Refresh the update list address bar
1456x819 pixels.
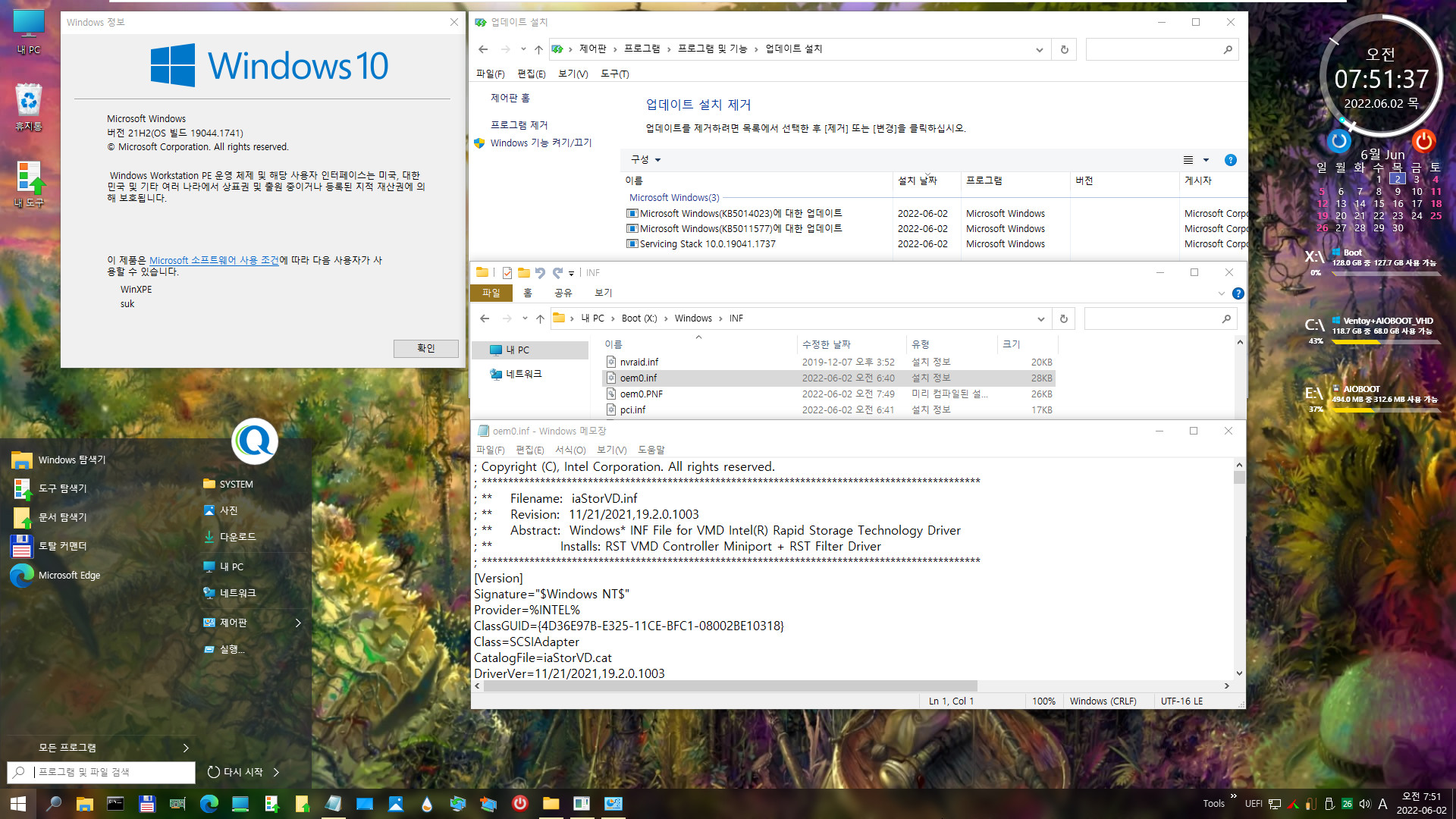coord(1064,49)
